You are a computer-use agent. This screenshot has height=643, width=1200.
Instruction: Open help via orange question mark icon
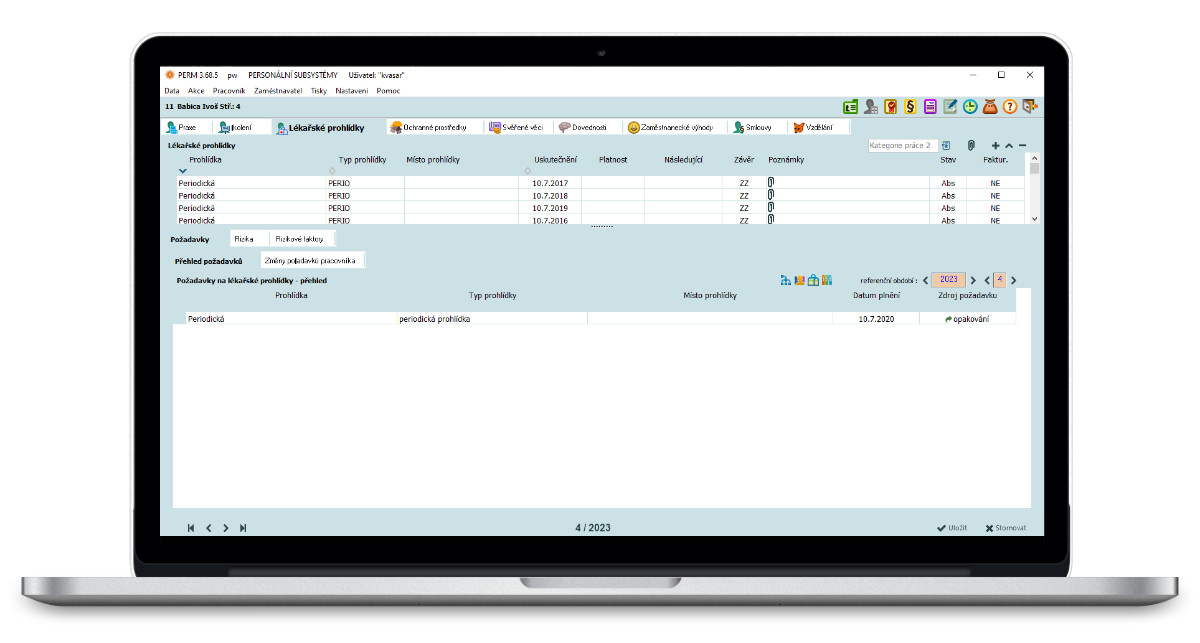[x=1010, y=106]
